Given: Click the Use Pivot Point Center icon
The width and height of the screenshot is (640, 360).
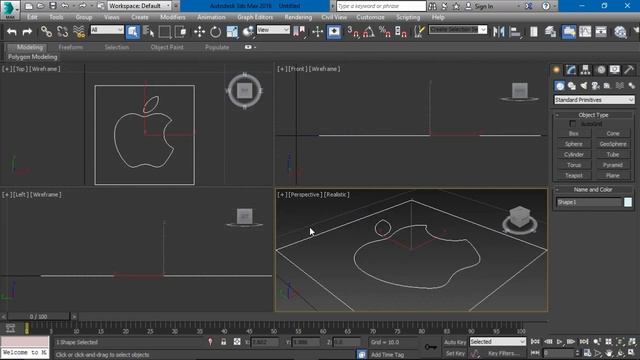Looking at the screenshot, I should click(299, 32).
